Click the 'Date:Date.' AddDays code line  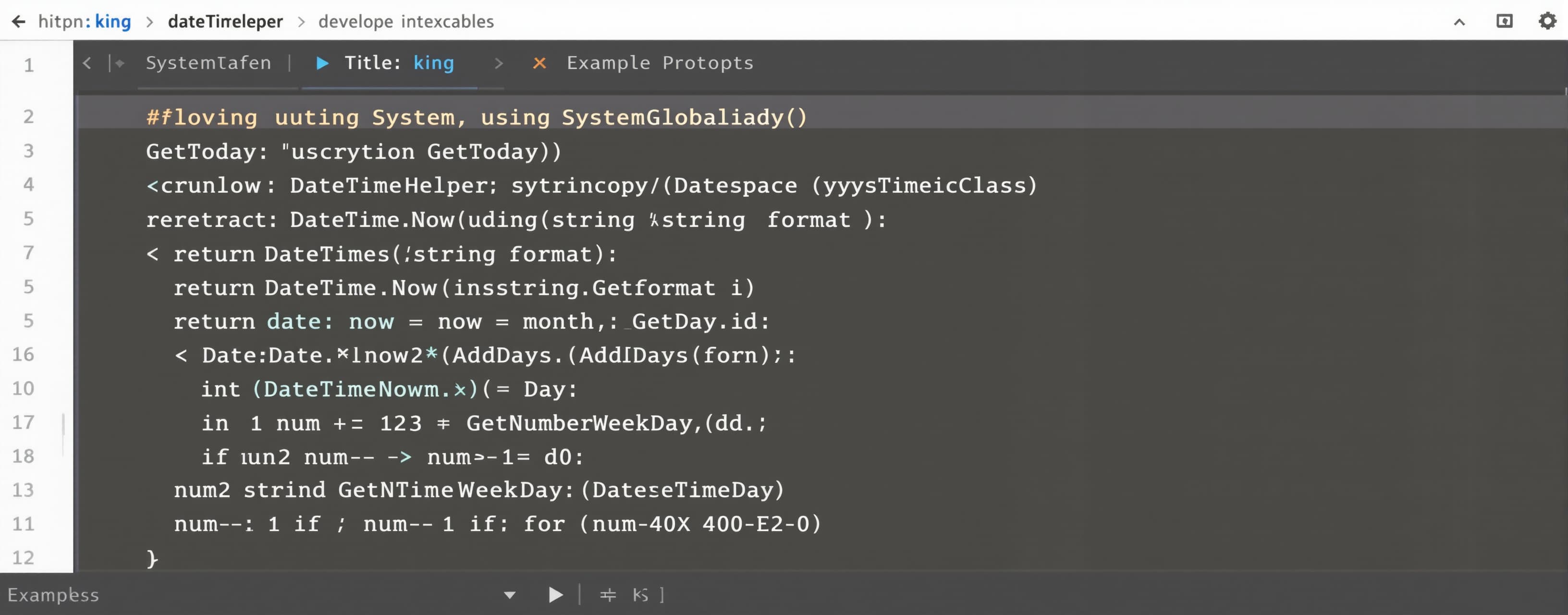point(485,355)
